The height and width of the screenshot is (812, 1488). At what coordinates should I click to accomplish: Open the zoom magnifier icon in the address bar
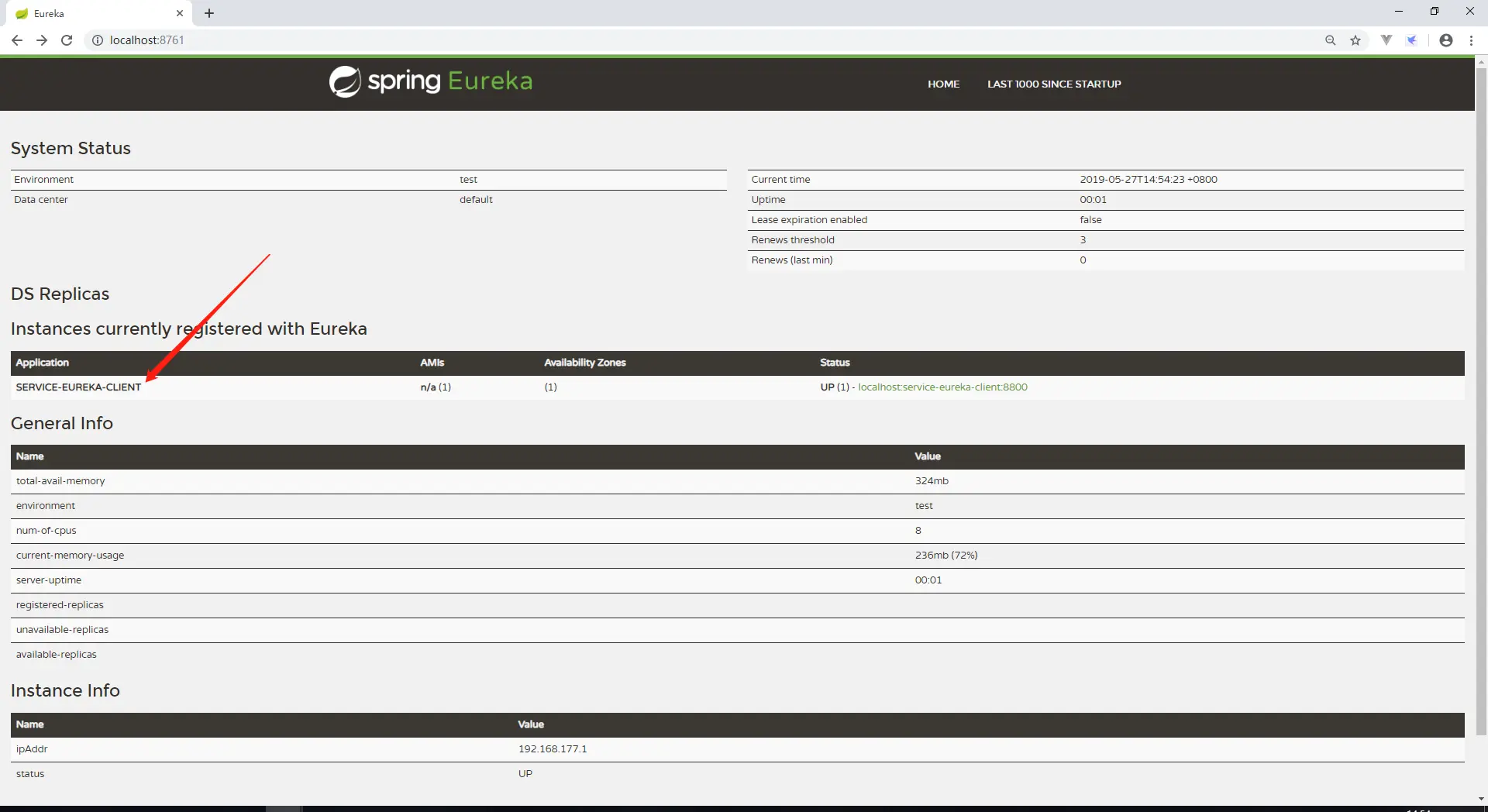pos(1330,40)
